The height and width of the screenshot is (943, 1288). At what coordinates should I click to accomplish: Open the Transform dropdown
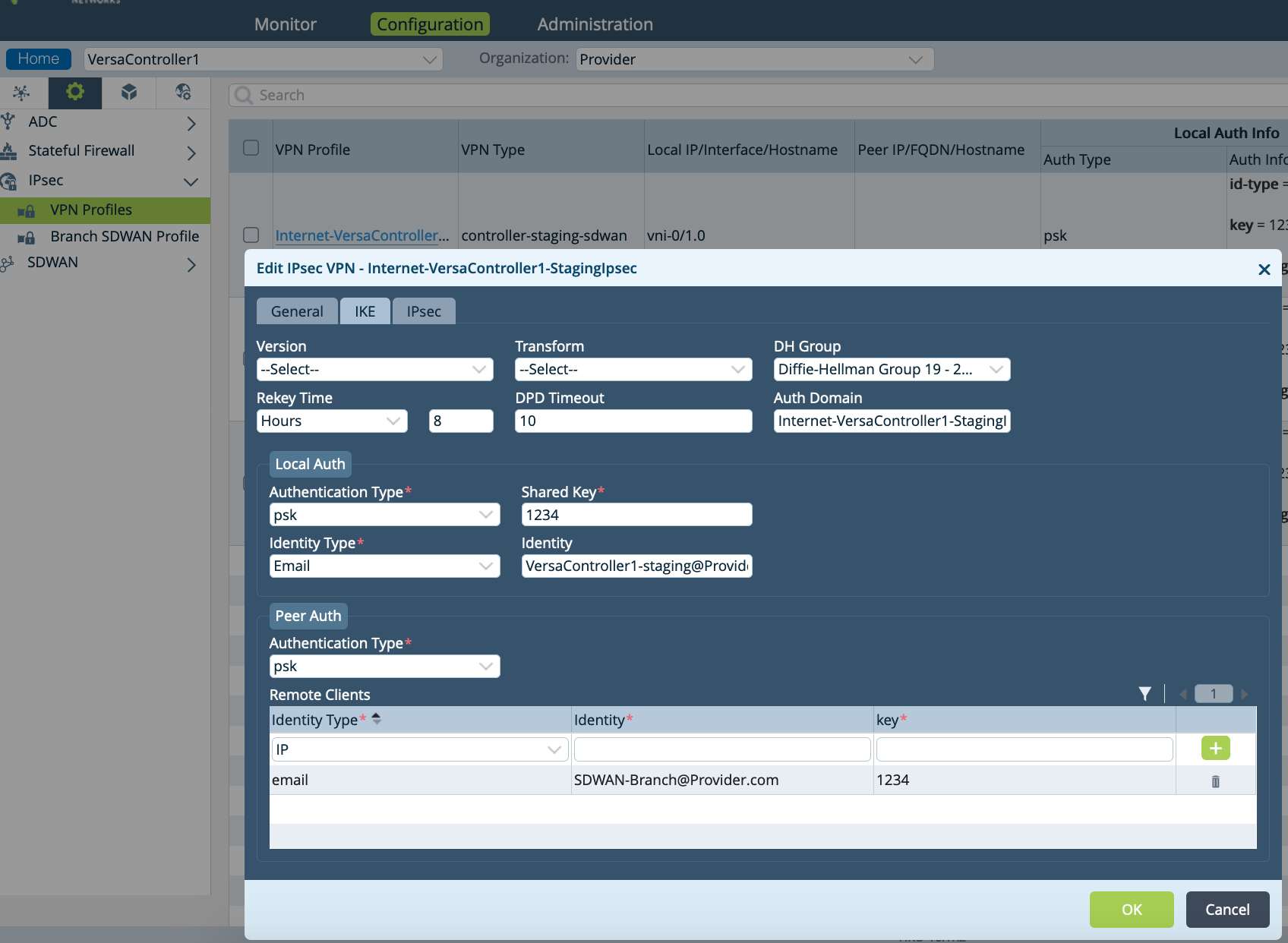pos(633,370)
